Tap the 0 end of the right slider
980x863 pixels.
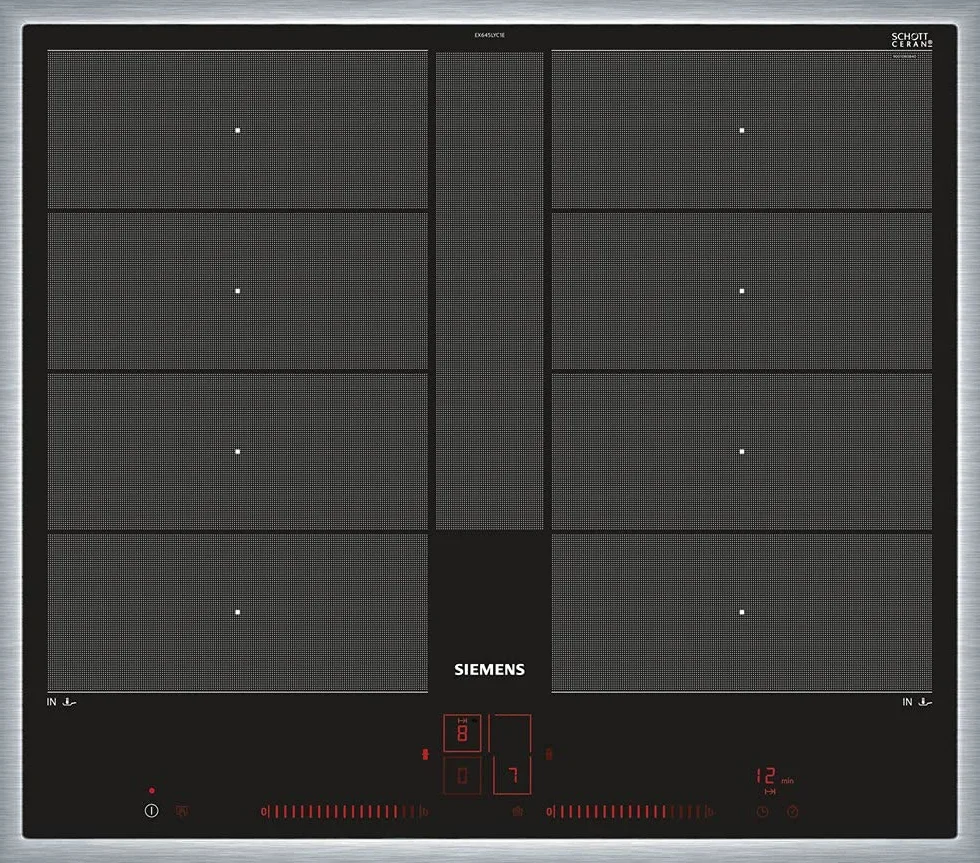pyautogui.click(x=549, y=812)
